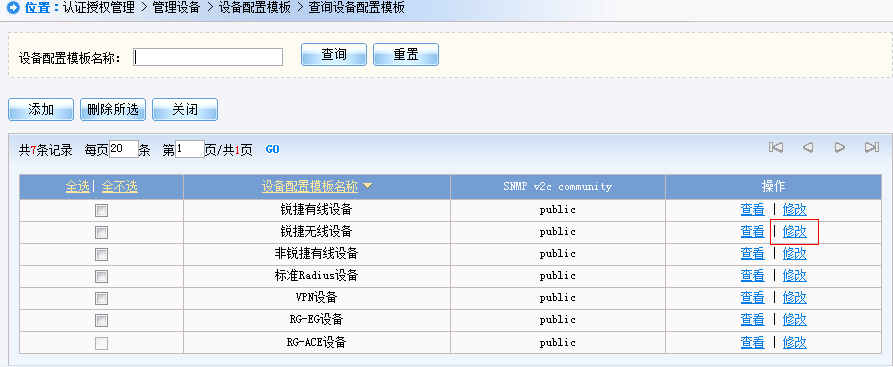The image size is (893, 367).
Task: Click the 查询 search button
Action: point(334,55)
